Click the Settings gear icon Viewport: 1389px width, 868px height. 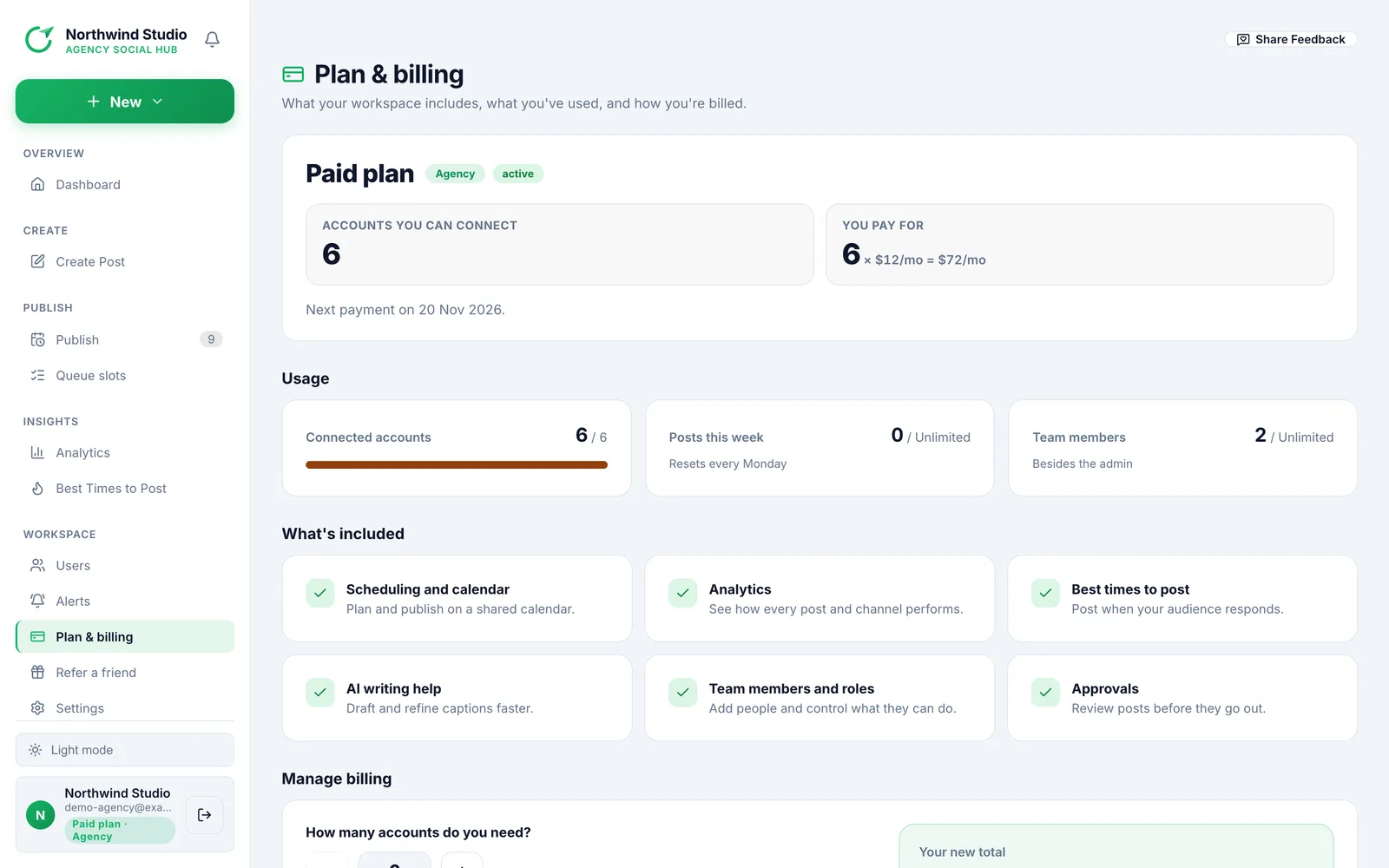tap(37, 708)
